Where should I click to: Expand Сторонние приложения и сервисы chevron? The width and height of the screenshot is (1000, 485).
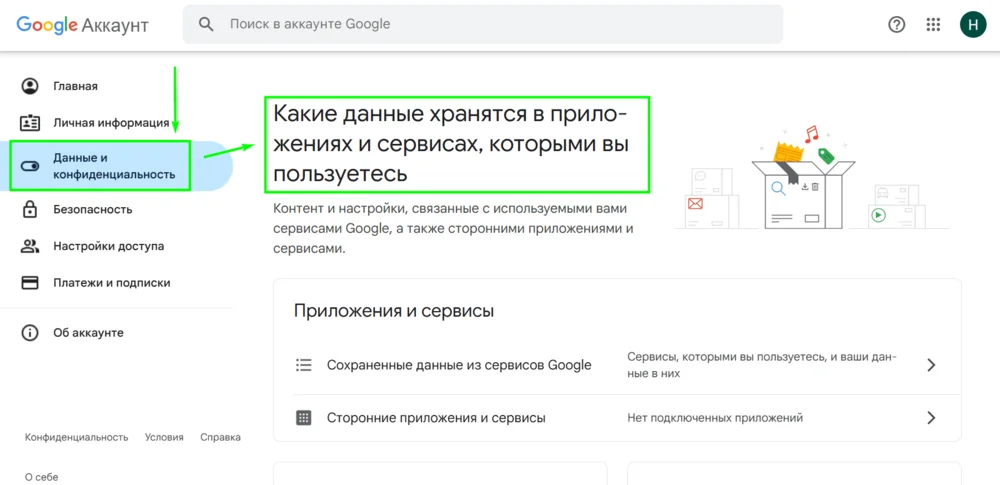pos(931,418)
